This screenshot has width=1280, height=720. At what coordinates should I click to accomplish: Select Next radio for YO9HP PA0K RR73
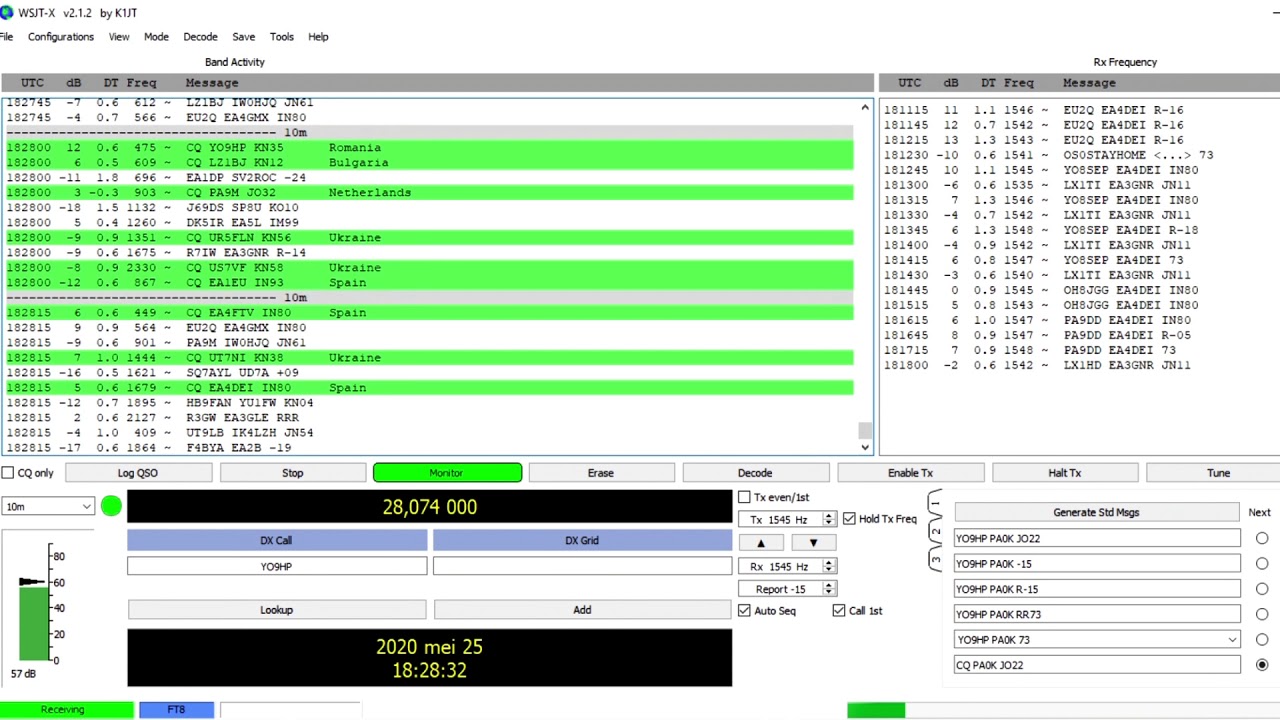(1262, 614)
